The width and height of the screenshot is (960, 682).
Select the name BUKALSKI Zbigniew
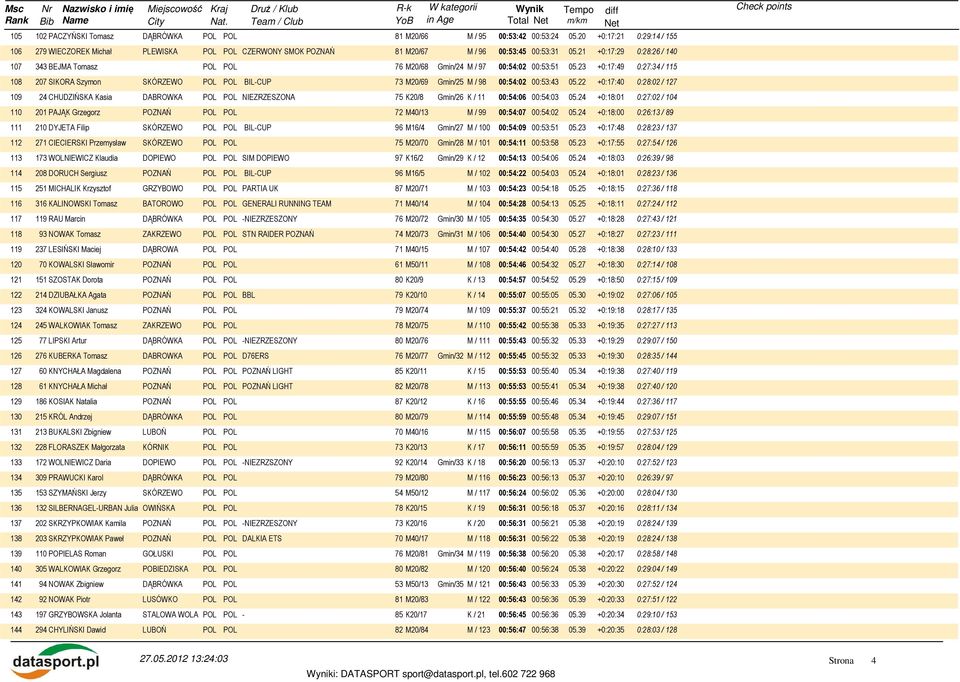pos(80,432)
